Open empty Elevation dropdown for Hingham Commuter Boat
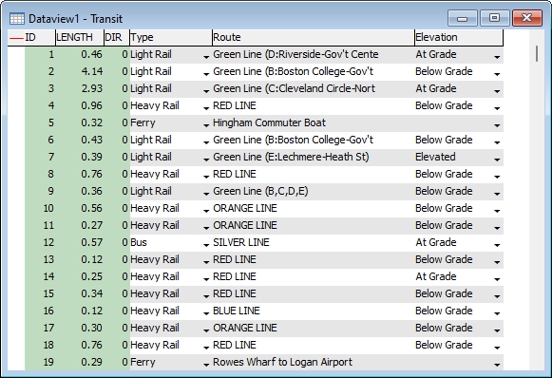Viewport: 552px width, 378px height. click(x=497, y=125)
